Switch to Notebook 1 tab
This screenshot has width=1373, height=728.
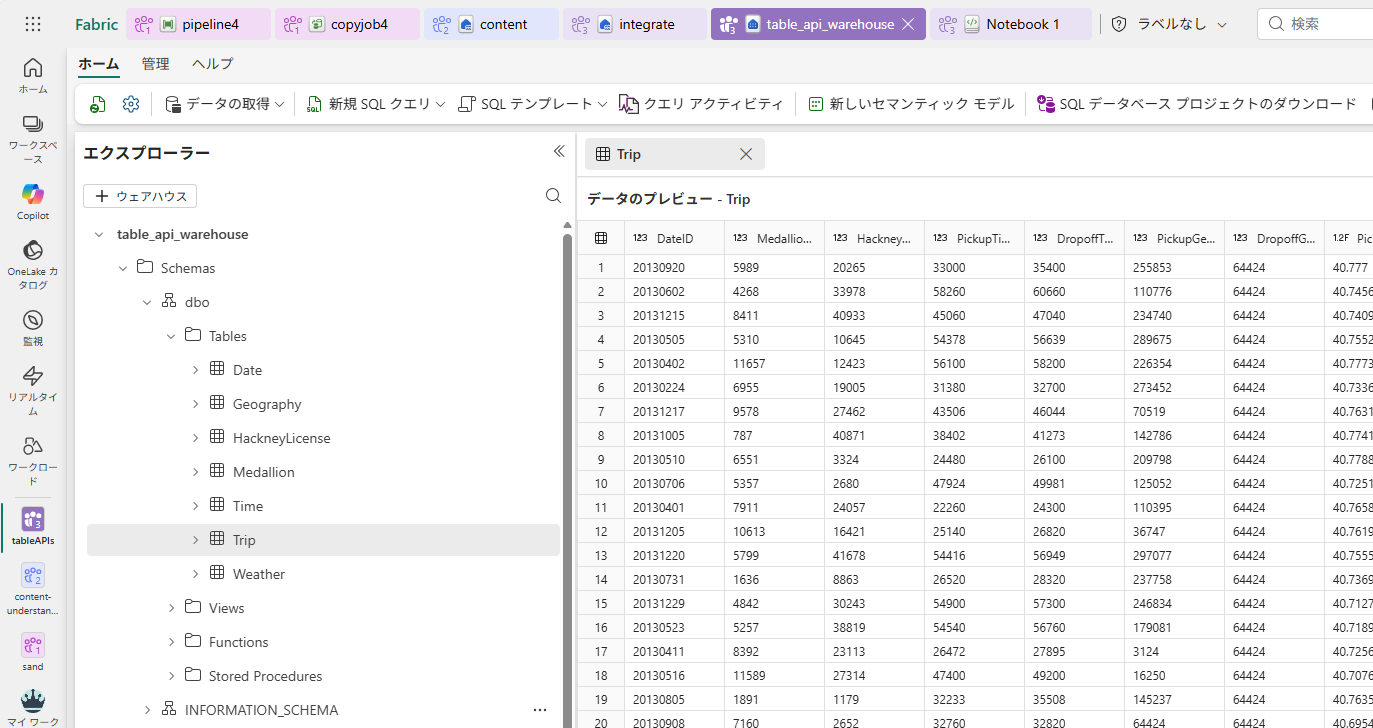1010,24
